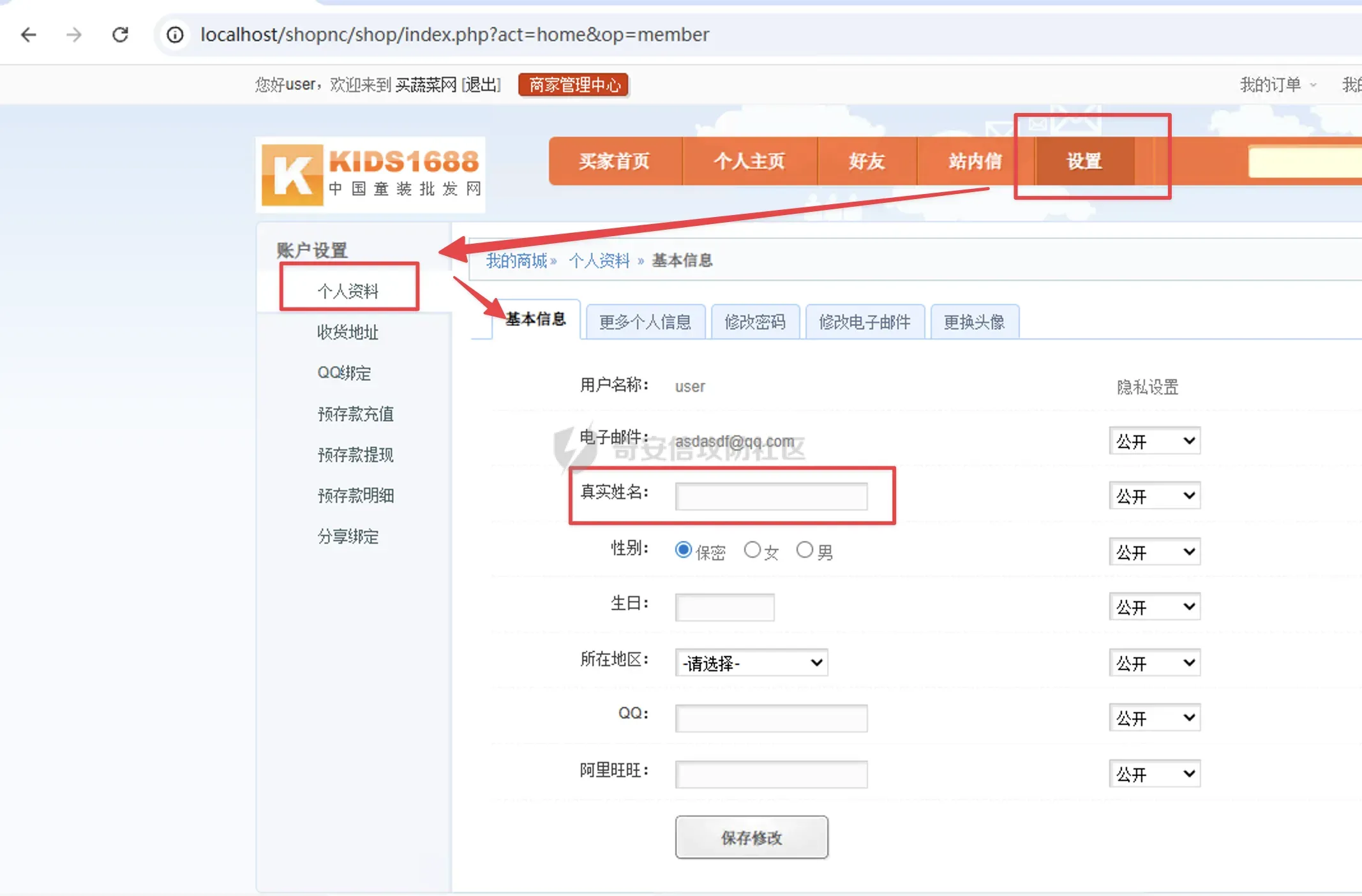Click the 退出 logout link
Screen dimensions: 1362x896
point(480,84)
